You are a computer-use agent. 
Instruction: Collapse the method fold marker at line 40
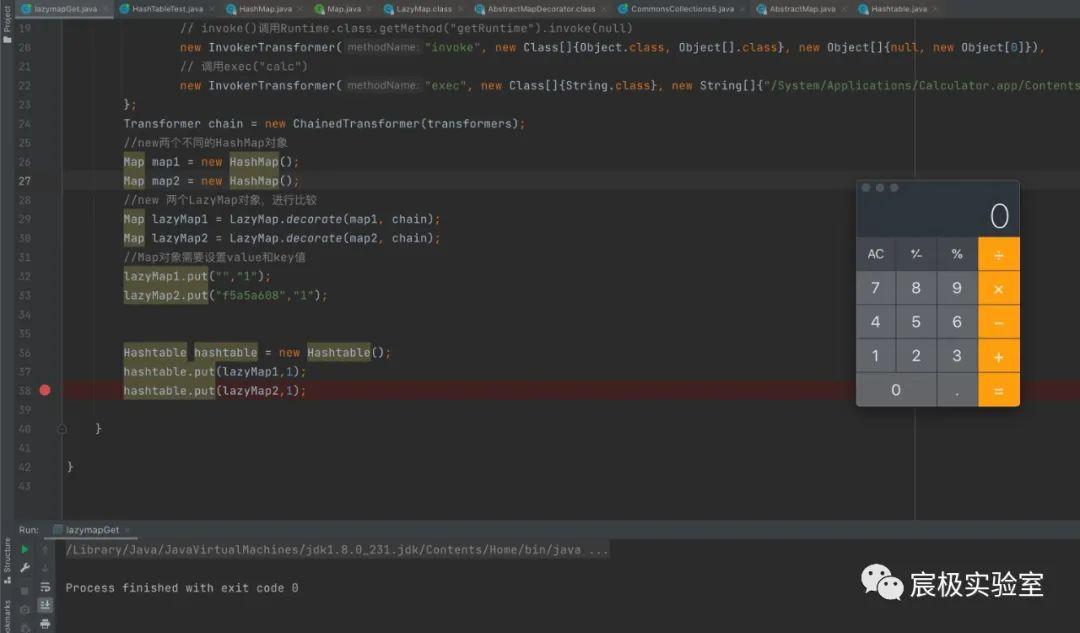click(x=62, y=428)
